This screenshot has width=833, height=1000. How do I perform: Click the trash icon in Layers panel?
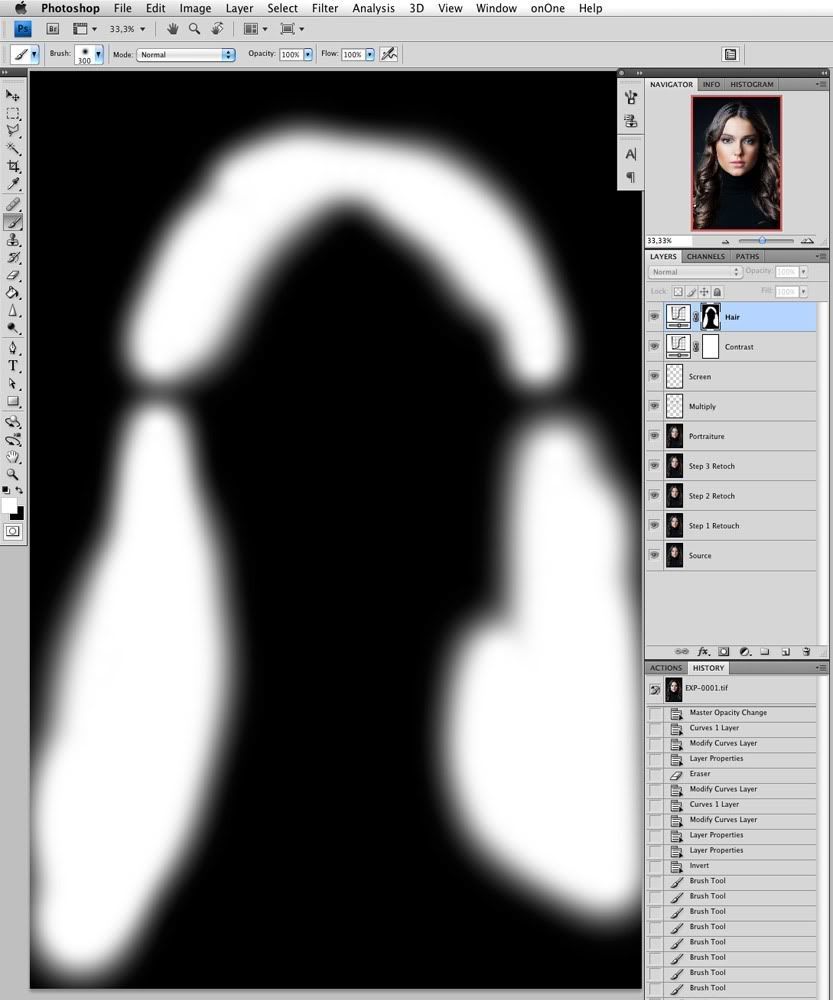pyautogui.click(x=806, y=652)
